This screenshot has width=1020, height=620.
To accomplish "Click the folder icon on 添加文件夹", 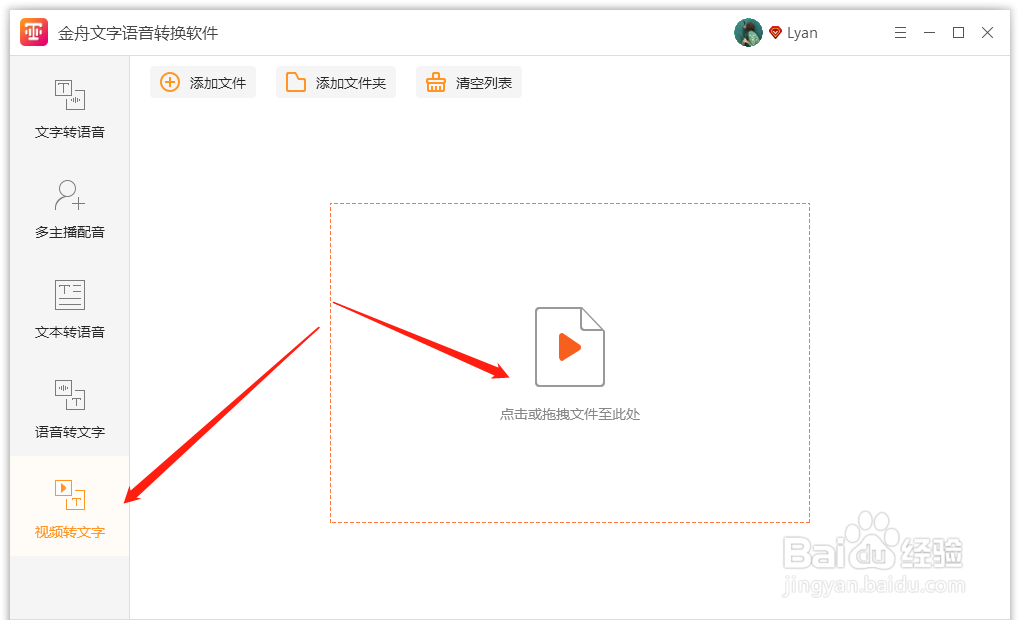I will pyautogui.click(x=296, y=82).
